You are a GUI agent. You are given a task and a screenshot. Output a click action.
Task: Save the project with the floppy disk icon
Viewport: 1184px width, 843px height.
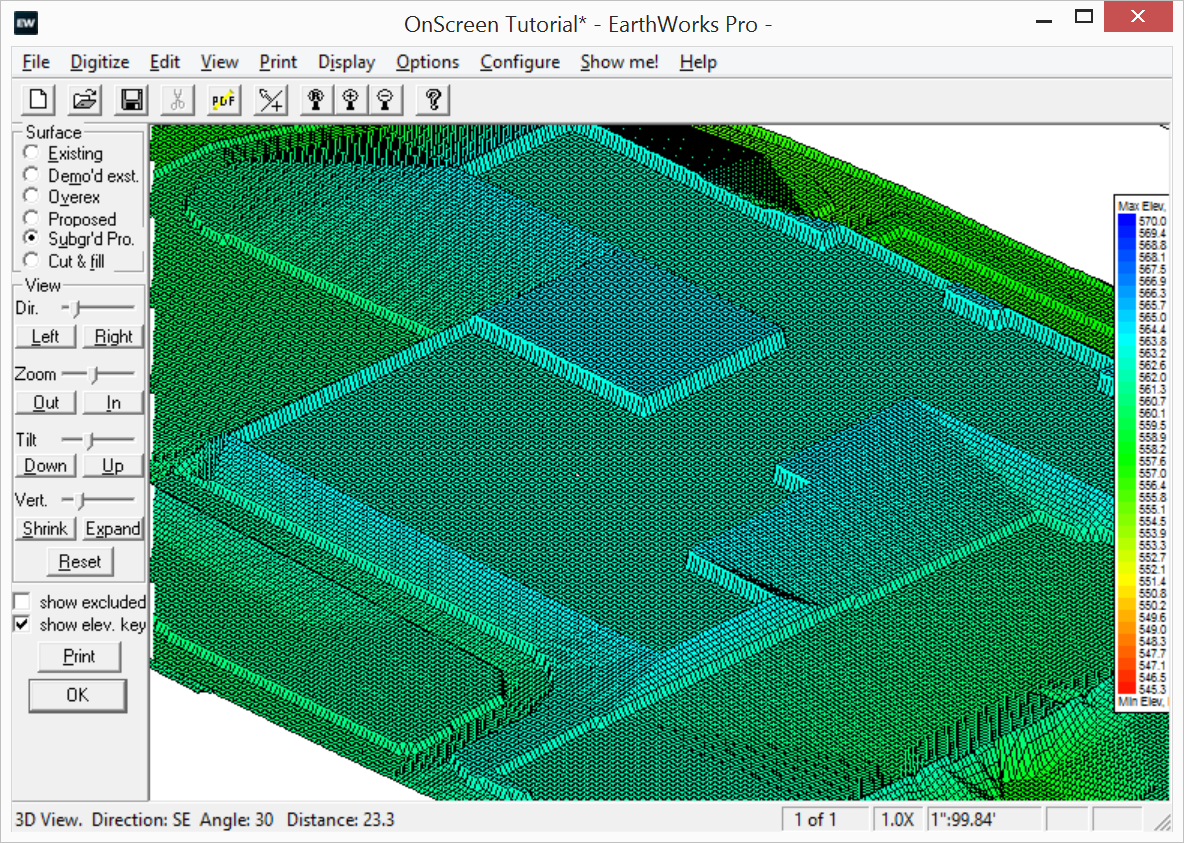tap(131, 100)
